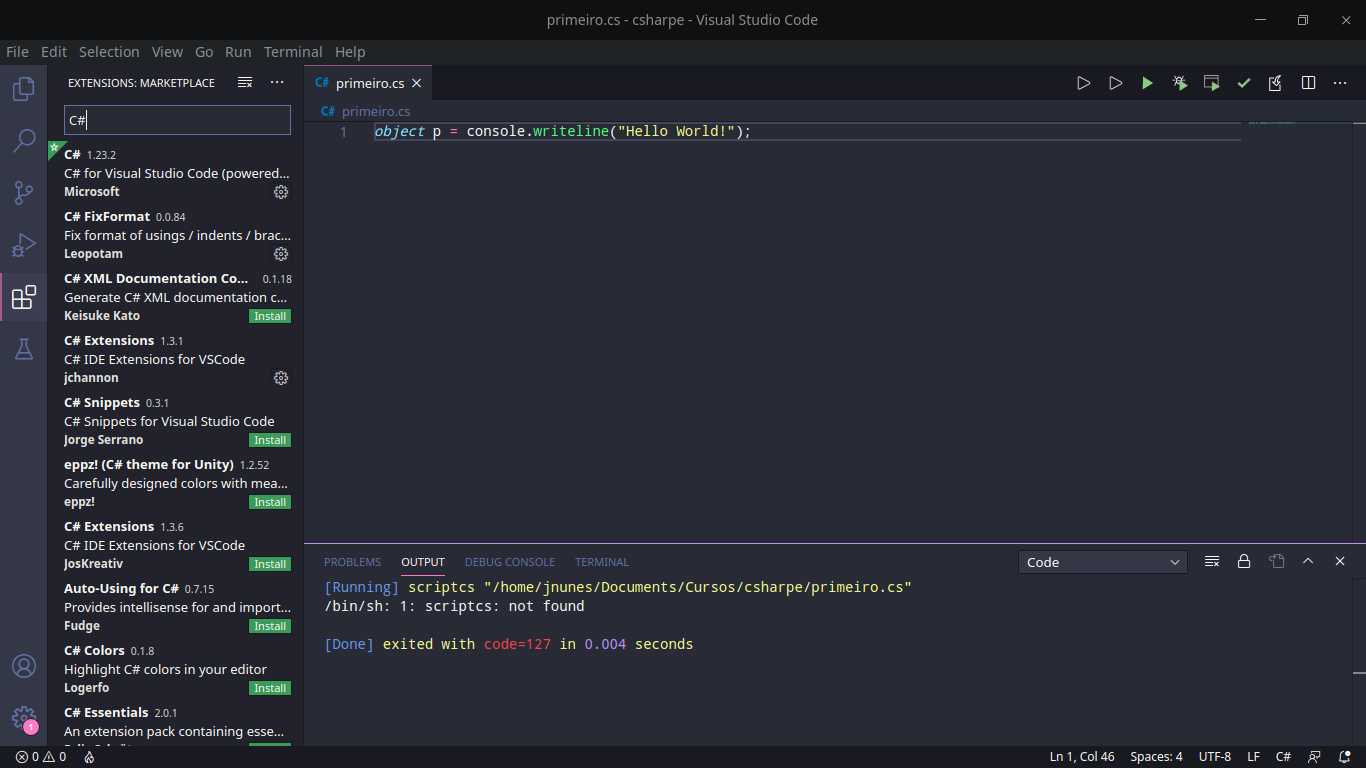This screenshot has height=768, width=1366.
Task: Open the Explorer view in activity bar
Action: 24,90
